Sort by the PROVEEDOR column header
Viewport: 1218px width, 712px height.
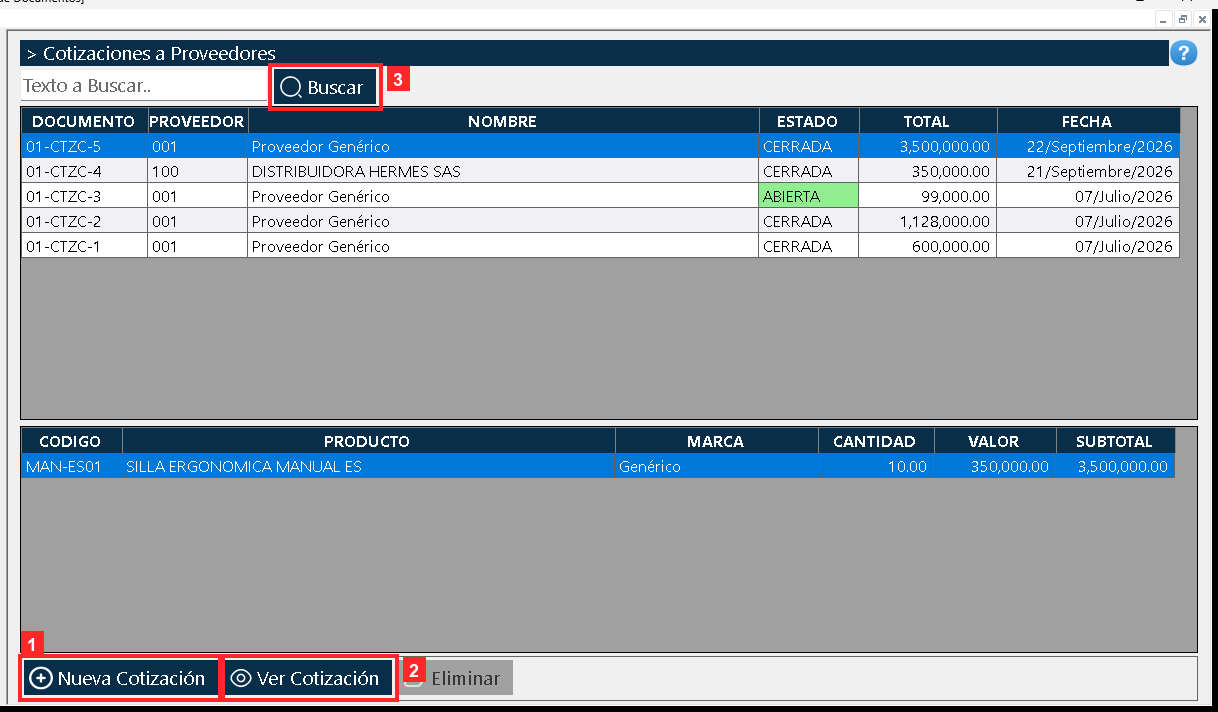(x=197, y=121)
